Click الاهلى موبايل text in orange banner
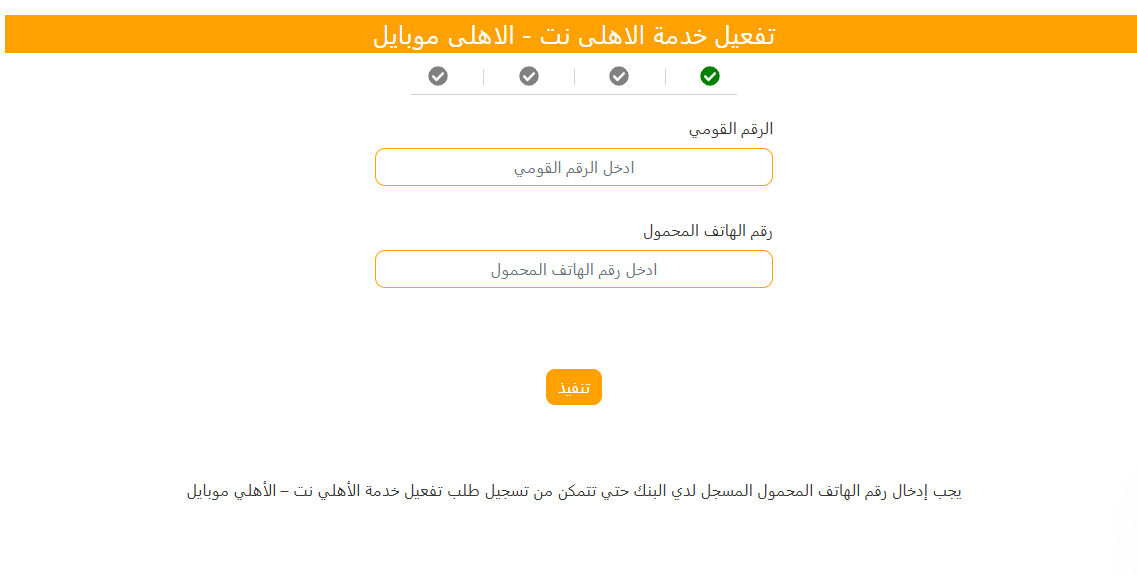This screenshot has width=1137, height=575. click(x=443, y=36)
